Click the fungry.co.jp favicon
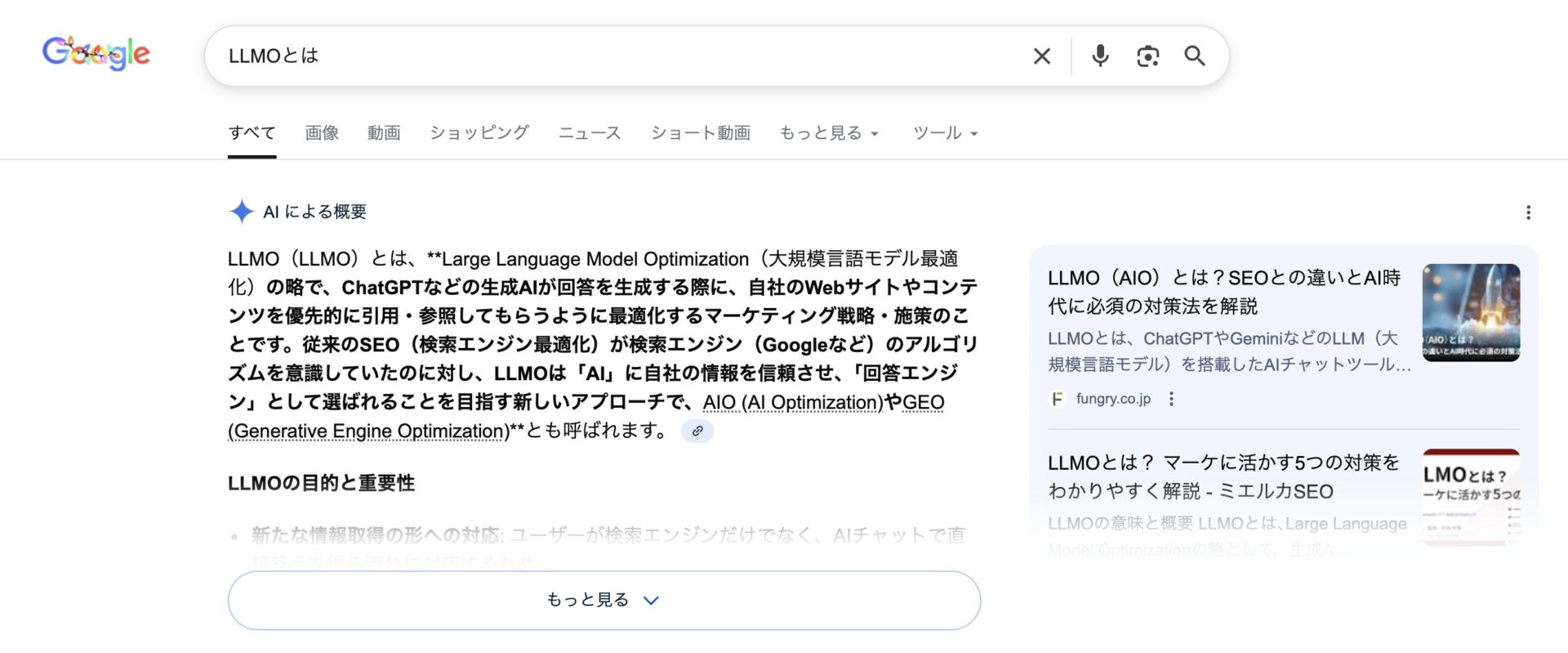The width and height of the screenshot is (1568, 653). click(x=1058, y=399)
